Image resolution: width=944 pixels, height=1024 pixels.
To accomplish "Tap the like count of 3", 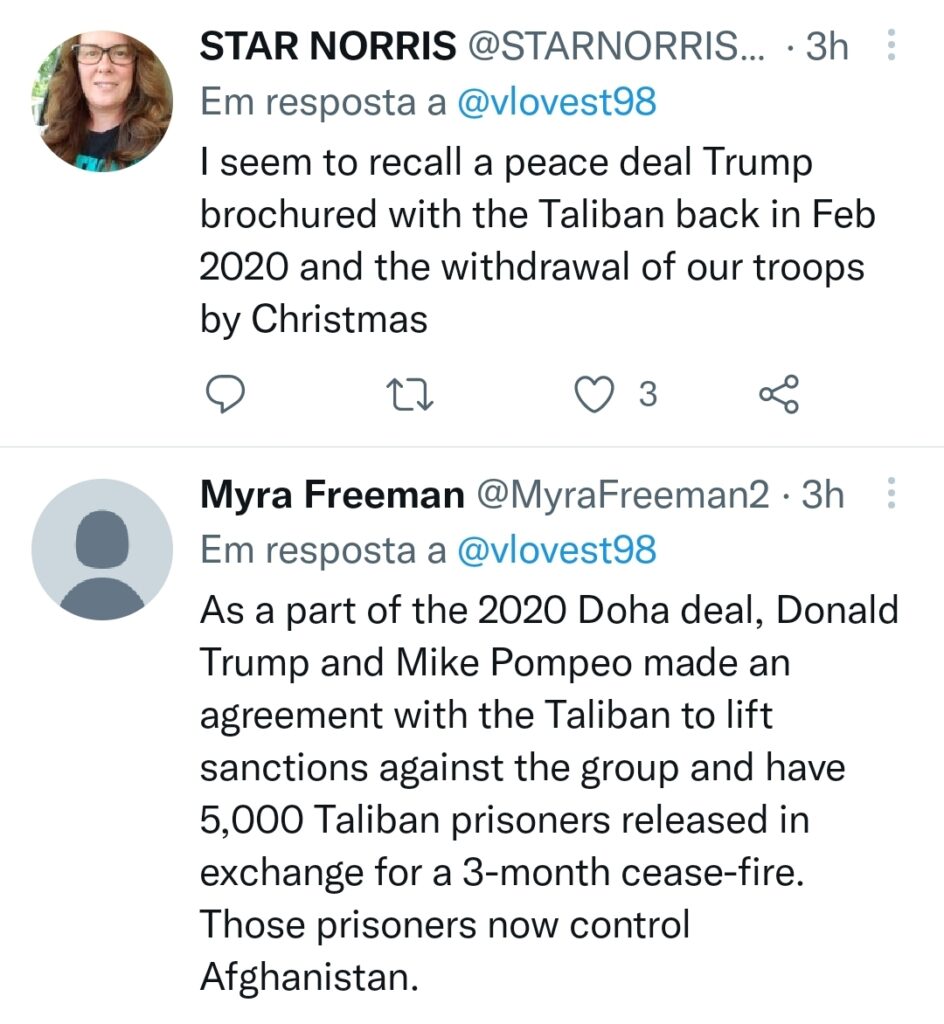I will (647, 396).
